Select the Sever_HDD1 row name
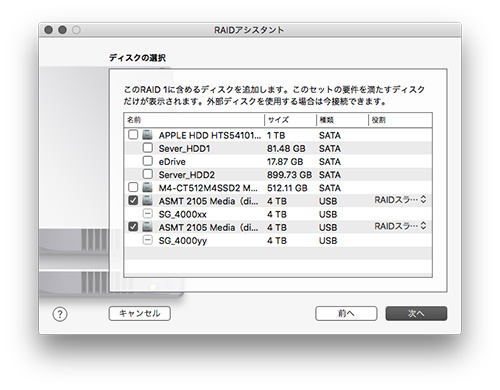The height and width of the screenshot is (390, 500). point(184,149)
